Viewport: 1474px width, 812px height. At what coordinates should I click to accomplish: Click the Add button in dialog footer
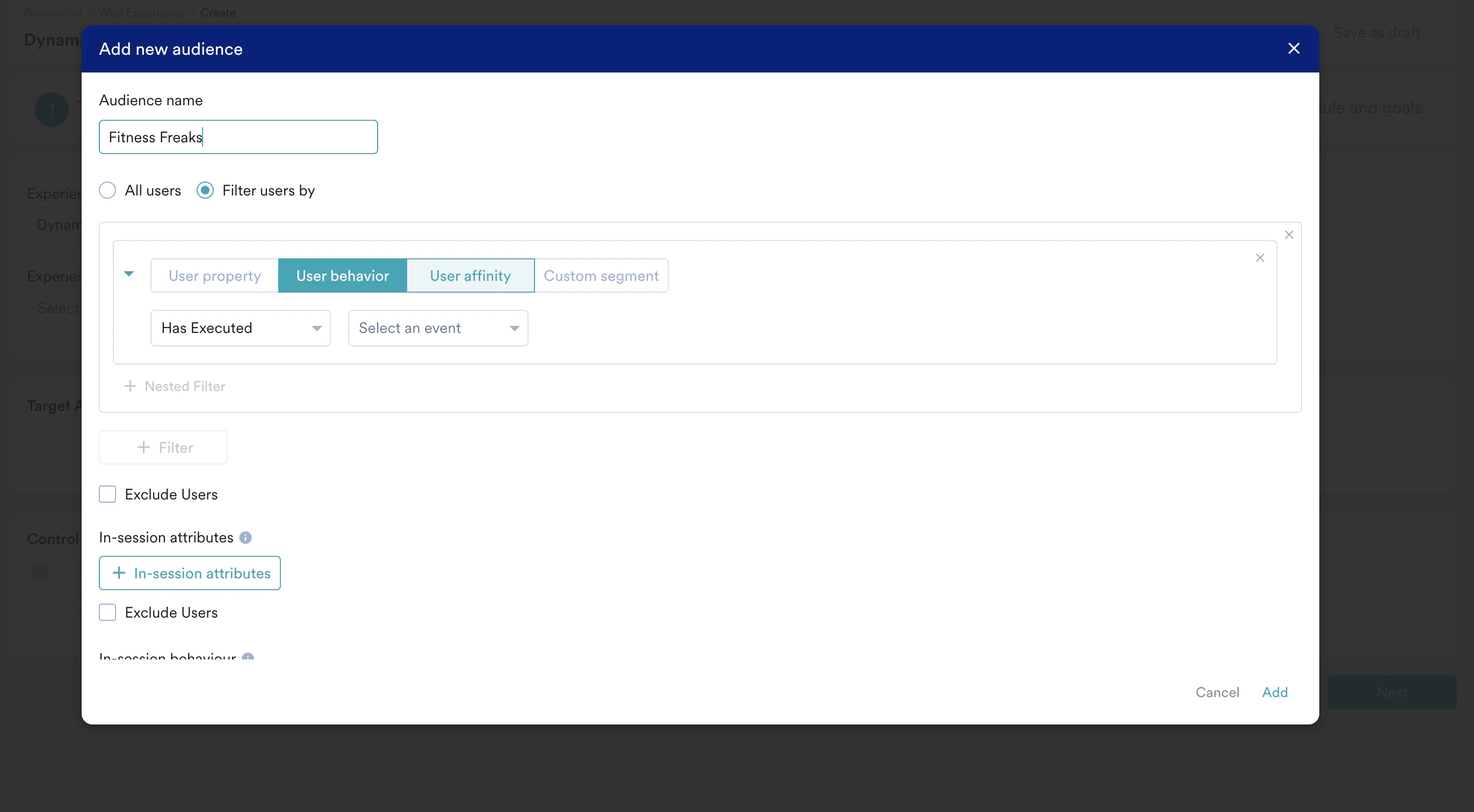tap(1274, 692)
